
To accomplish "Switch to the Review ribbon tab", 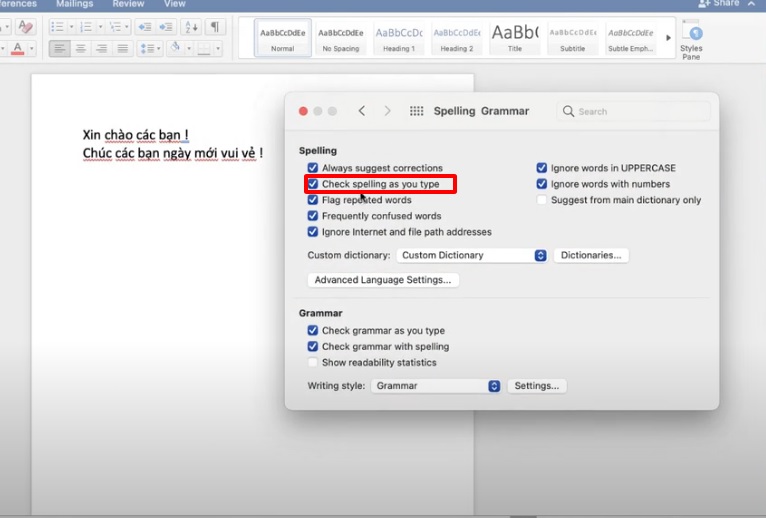I will pos(128,4).
